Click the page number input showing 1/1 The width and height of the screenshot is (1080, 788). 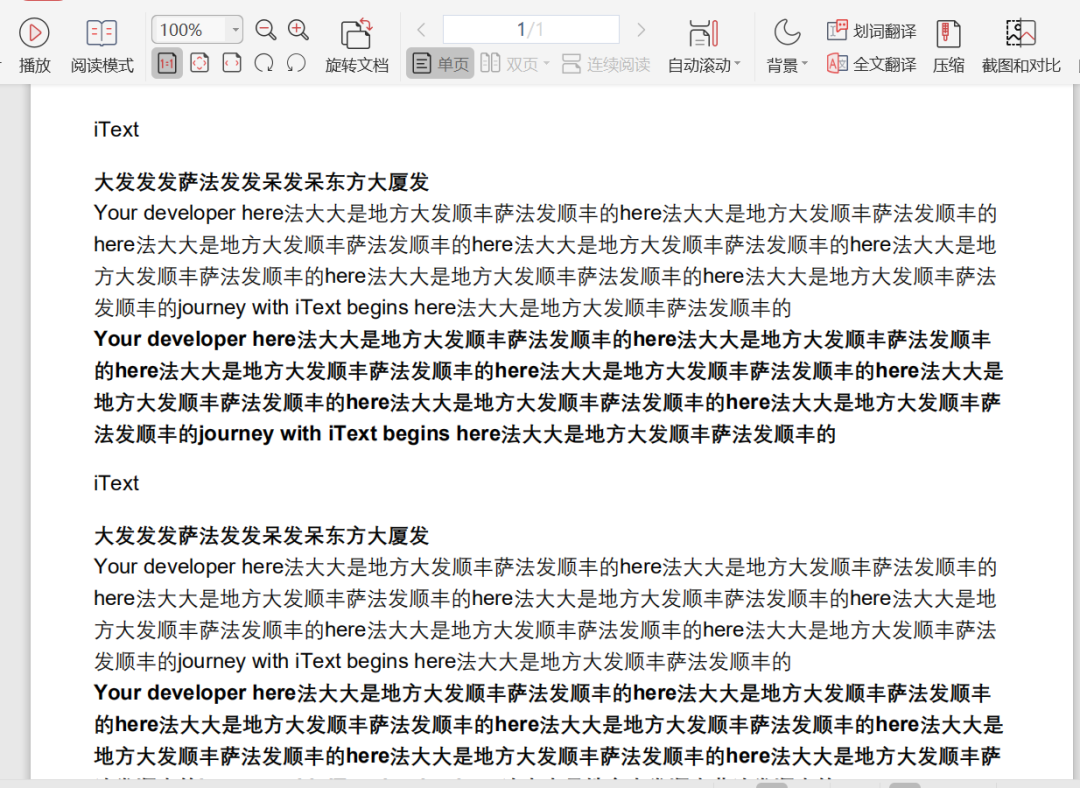pyautogui.click(x=530, y=29)
